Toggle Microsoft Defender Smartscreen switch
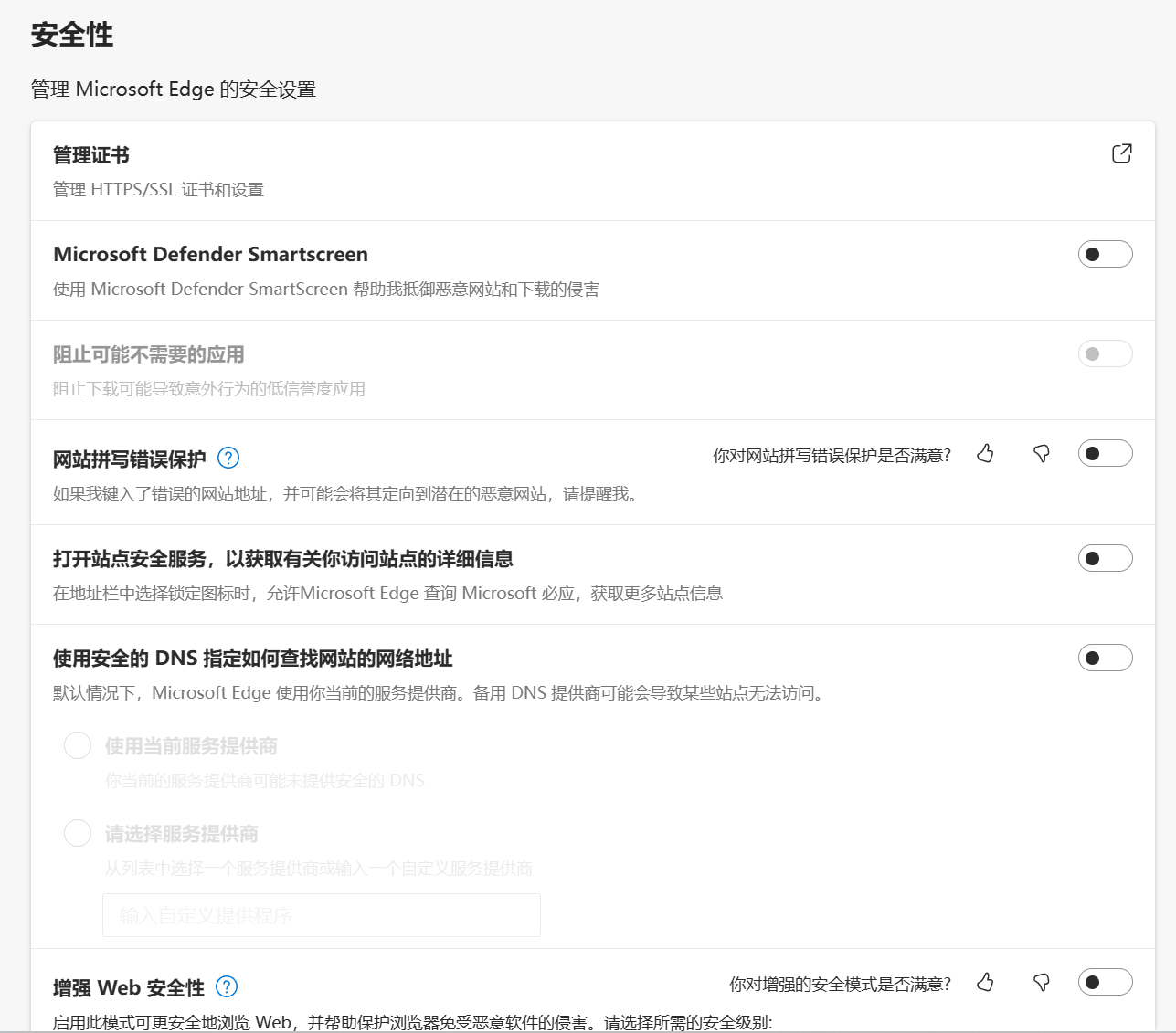Screen dimensions: 1176x1033 [x=1105, y=254]
